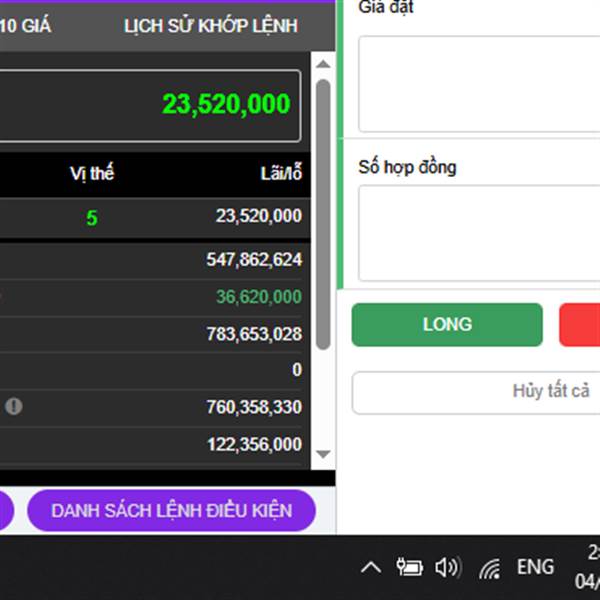Click the info warning icon beside 760,358,330
600x600 pixels.
click(14, 406)
